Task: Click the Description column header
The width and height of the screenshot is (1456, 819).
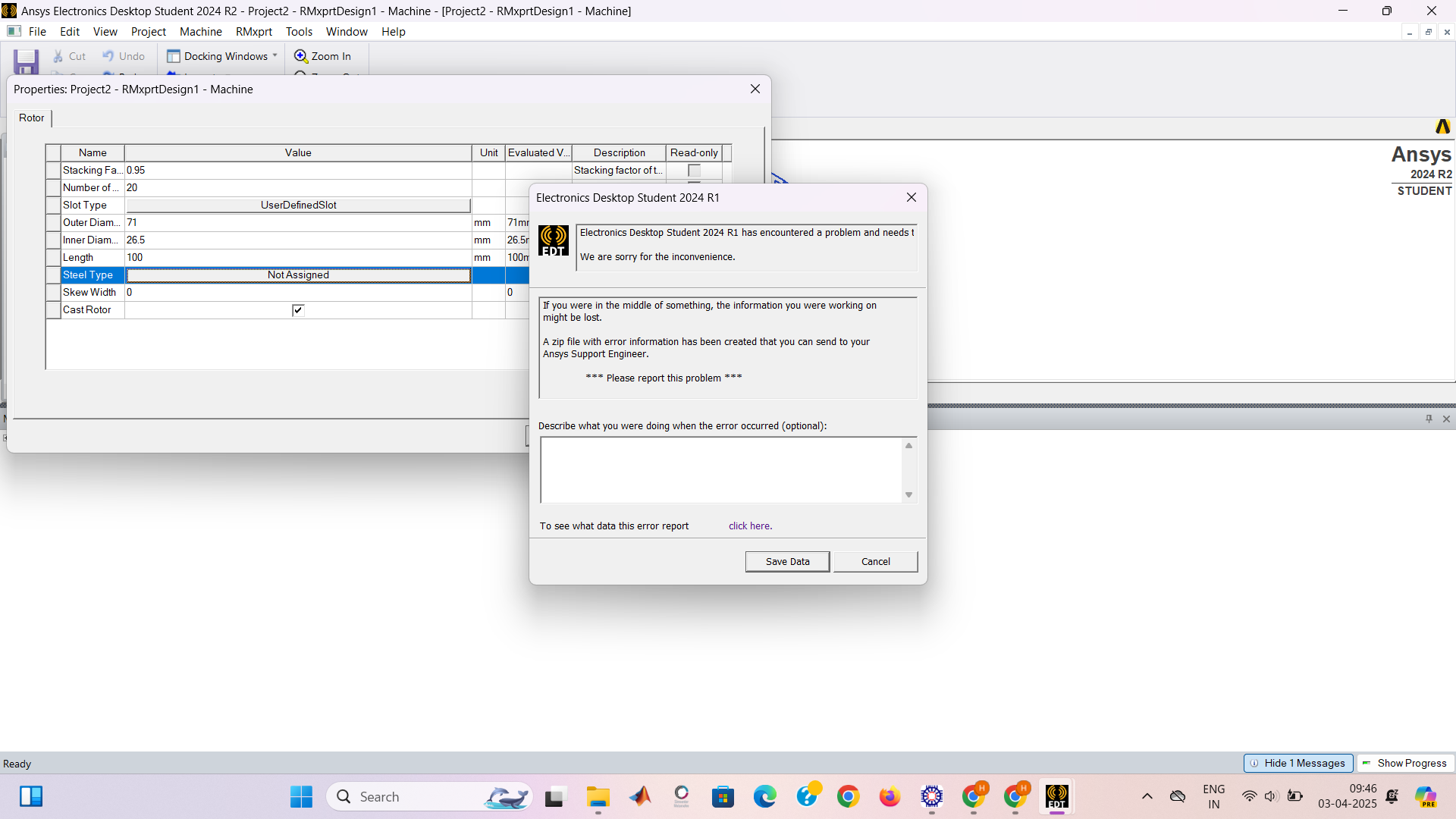Action: tap(619, 153)
